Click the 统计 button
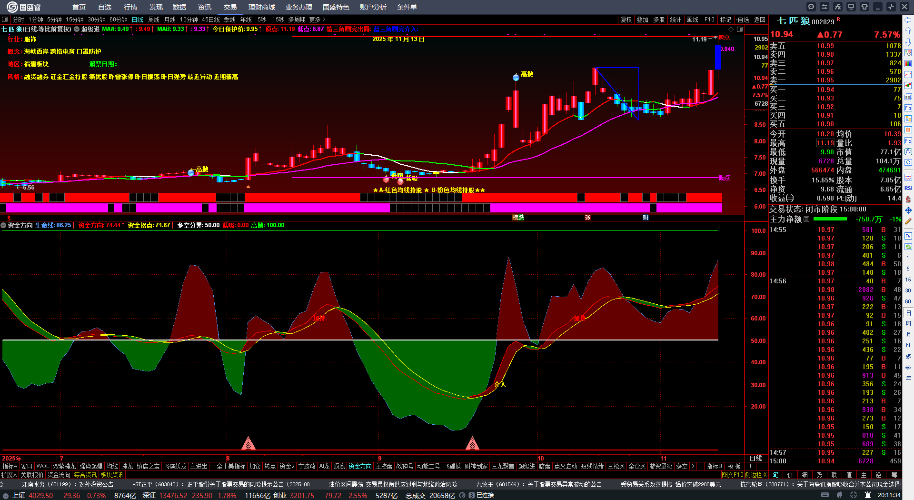Viewport: 914px width, 500px height. (676, 19)
